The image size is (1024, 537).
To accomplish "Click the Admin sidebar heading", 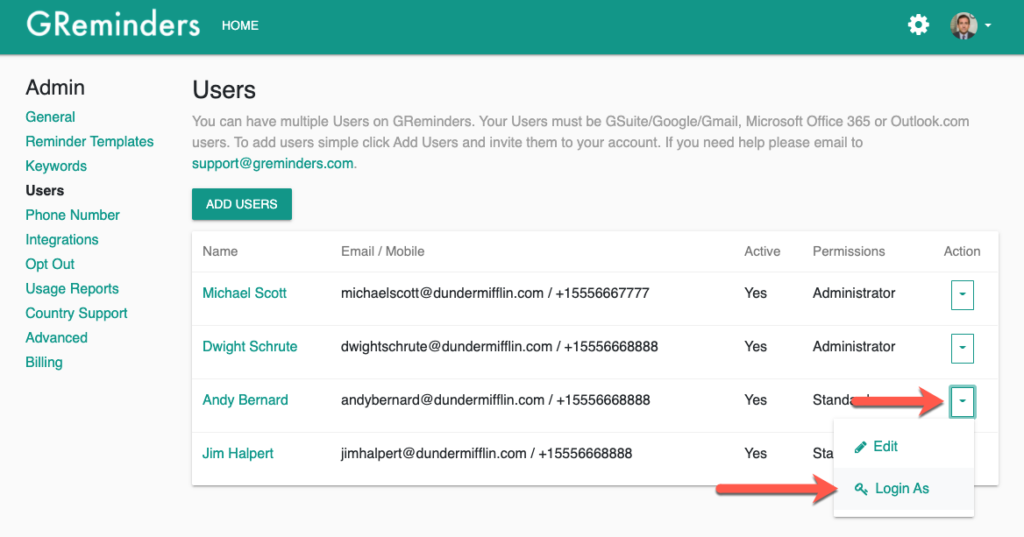I will [x=55, y=88].
